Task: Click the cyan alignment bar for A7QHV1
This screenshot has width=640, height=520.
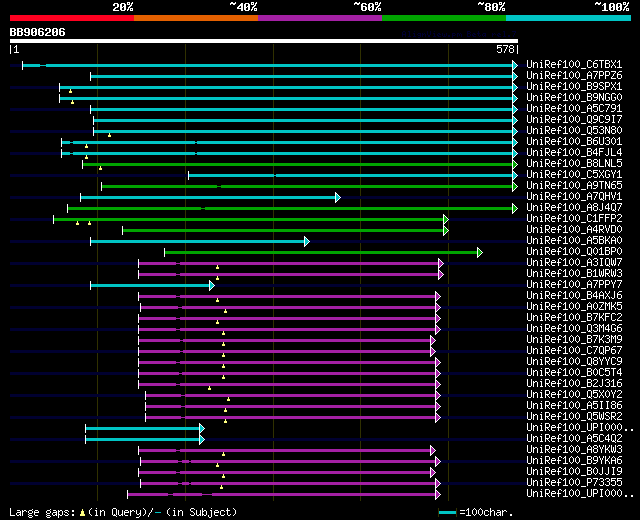Action: tap(208, 198)
